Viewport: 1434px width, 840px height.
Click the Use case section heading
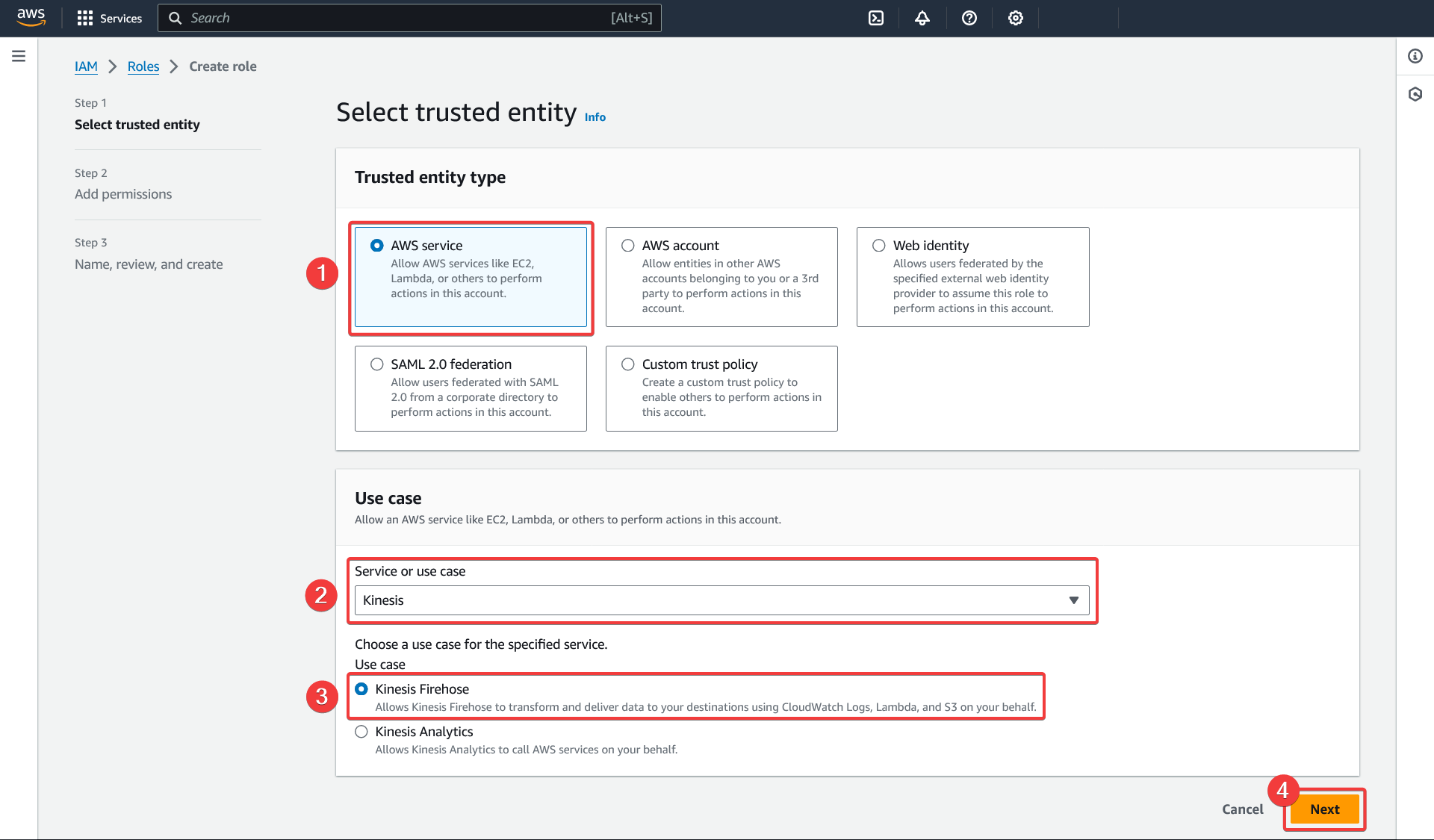(x=388, y=498)
